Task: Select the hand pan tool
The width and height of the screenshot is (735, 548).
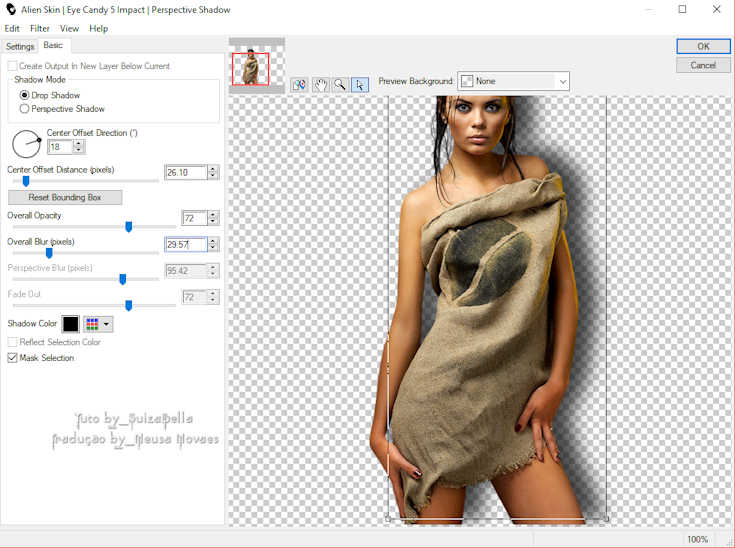Action: click(x=321, y=84)
